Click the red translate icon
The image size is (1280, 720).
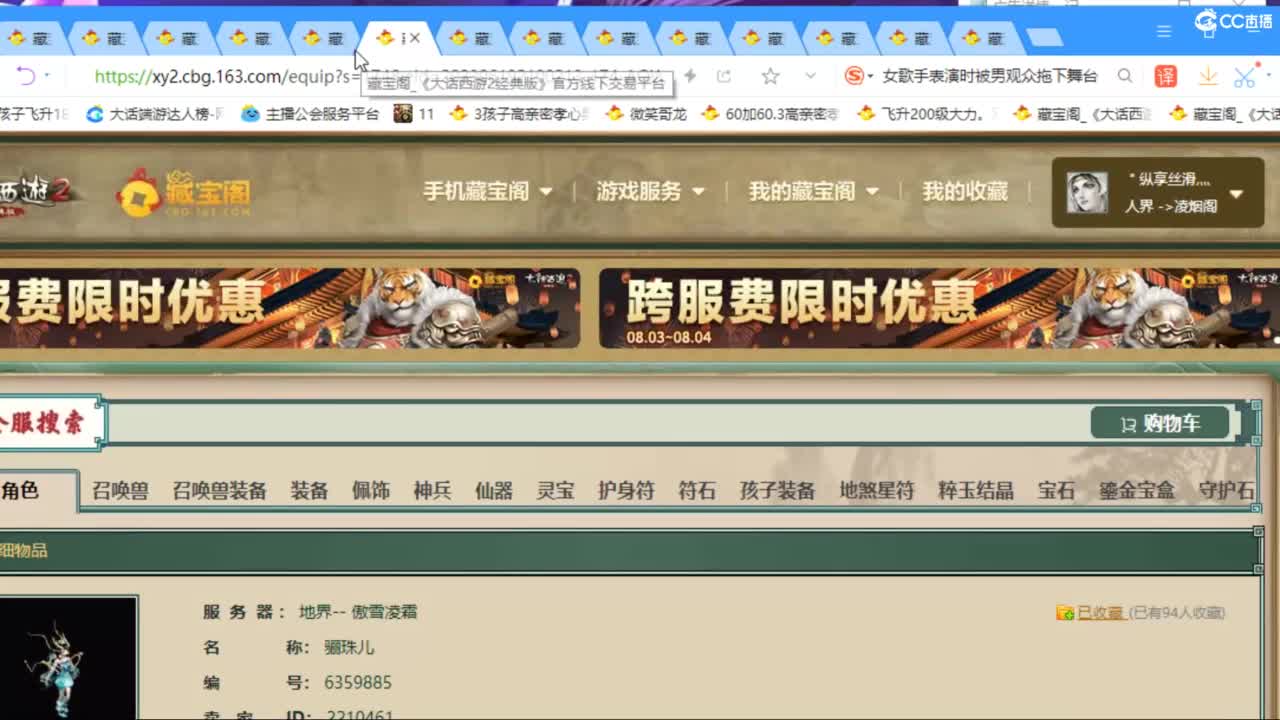click(1166, 76)
